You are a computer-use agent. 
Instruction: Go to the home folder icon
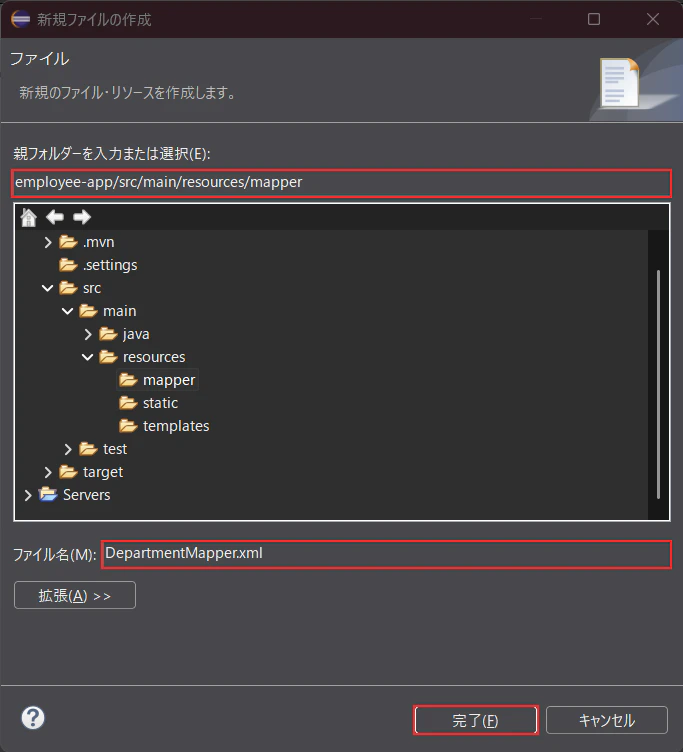coord(29,217)
